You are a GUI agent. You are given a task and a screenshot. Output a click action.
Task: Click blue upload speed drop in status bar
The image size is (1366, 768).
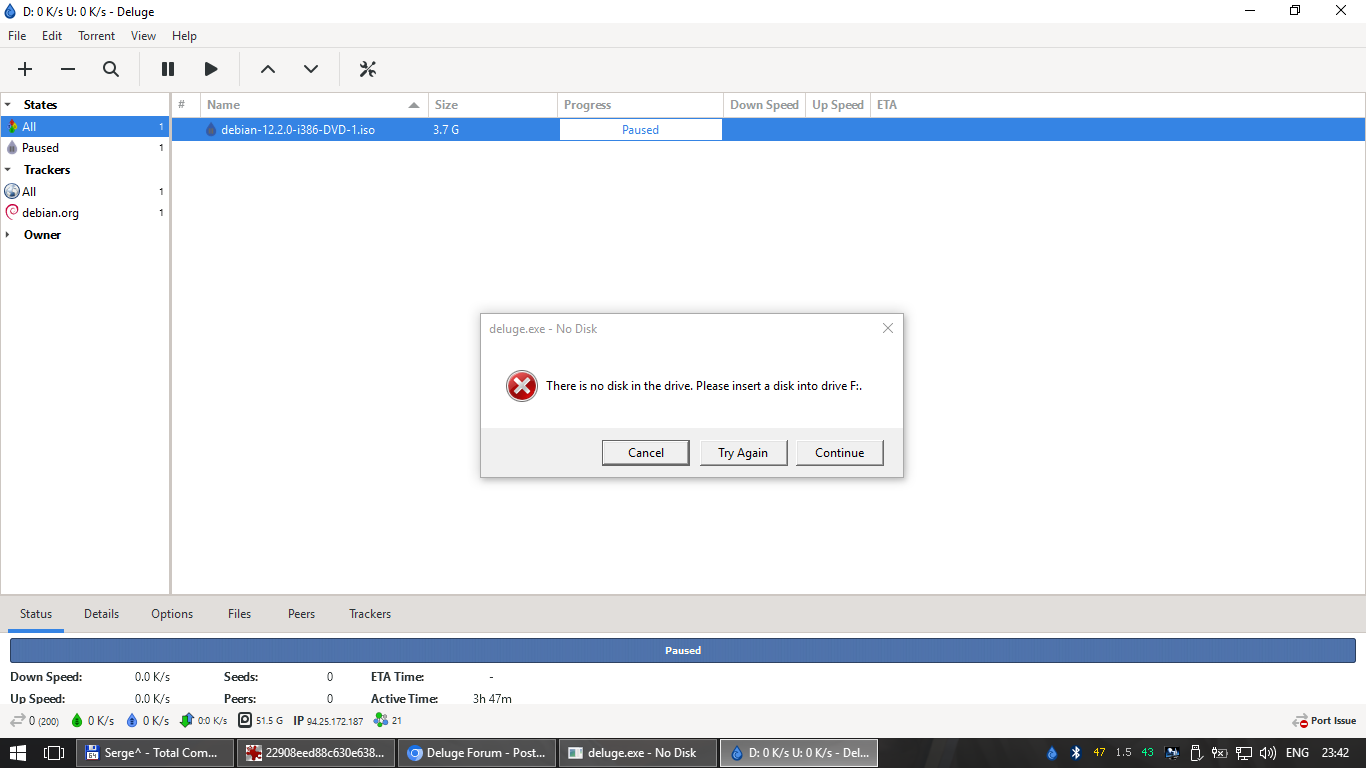coord(132,720)
